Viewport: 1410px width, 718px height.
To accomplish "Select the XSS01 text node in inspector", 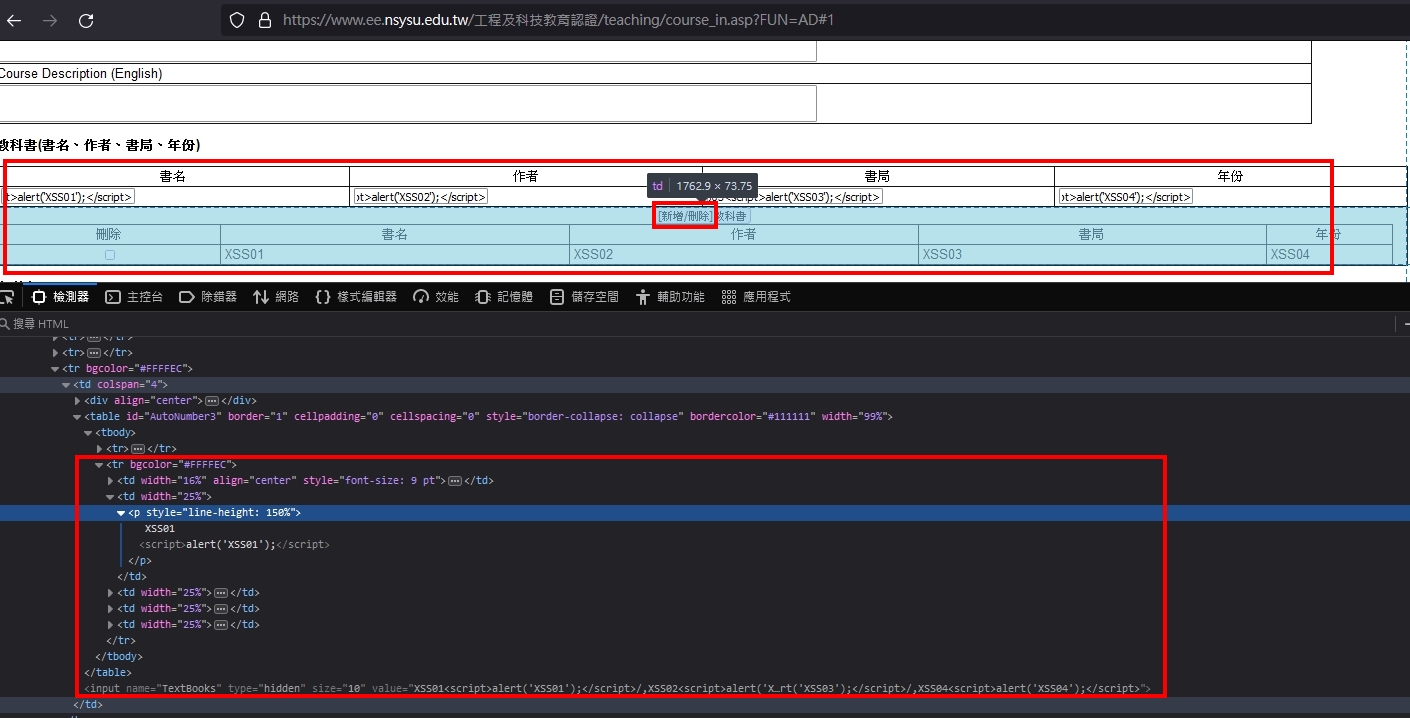I will click(160, 528).
